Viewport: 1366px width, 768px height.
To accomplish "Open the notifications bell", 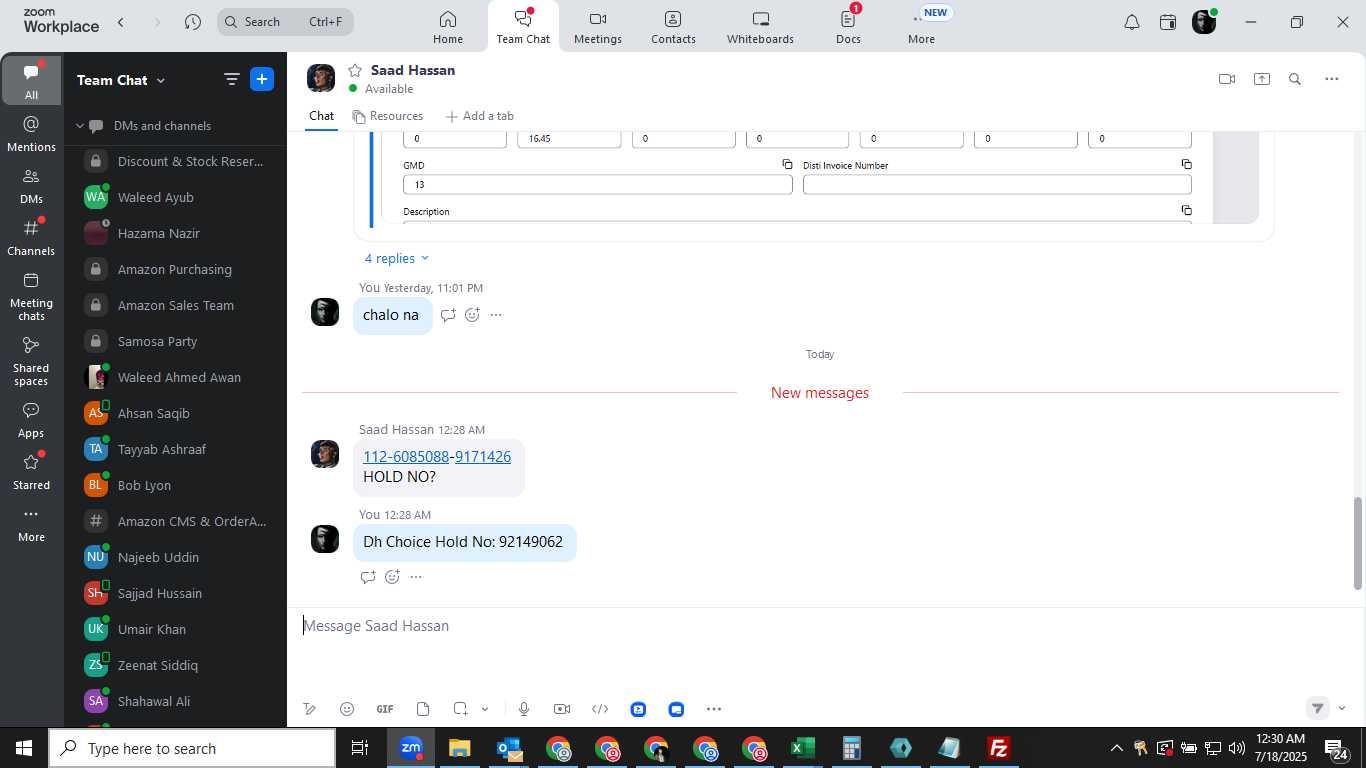I will (1132, 22).
